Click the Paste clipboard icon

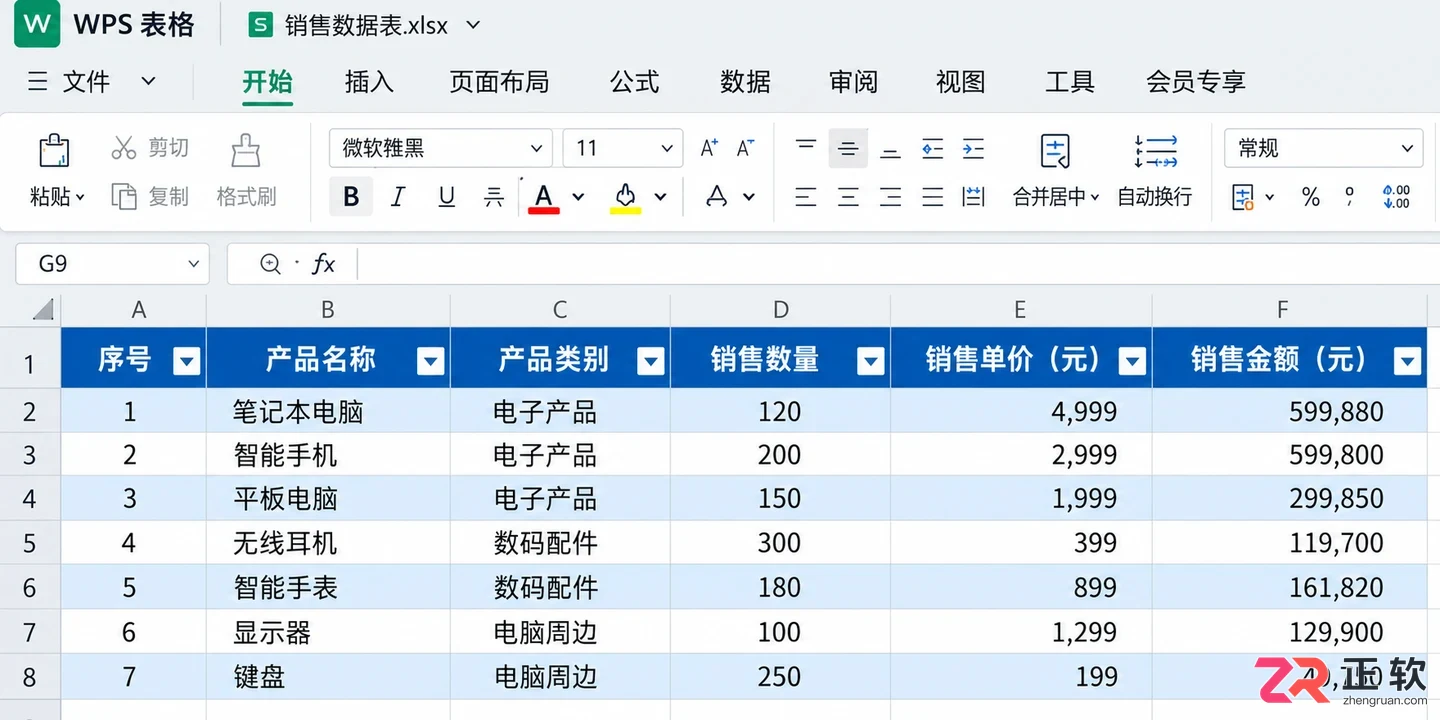[55, 150]
